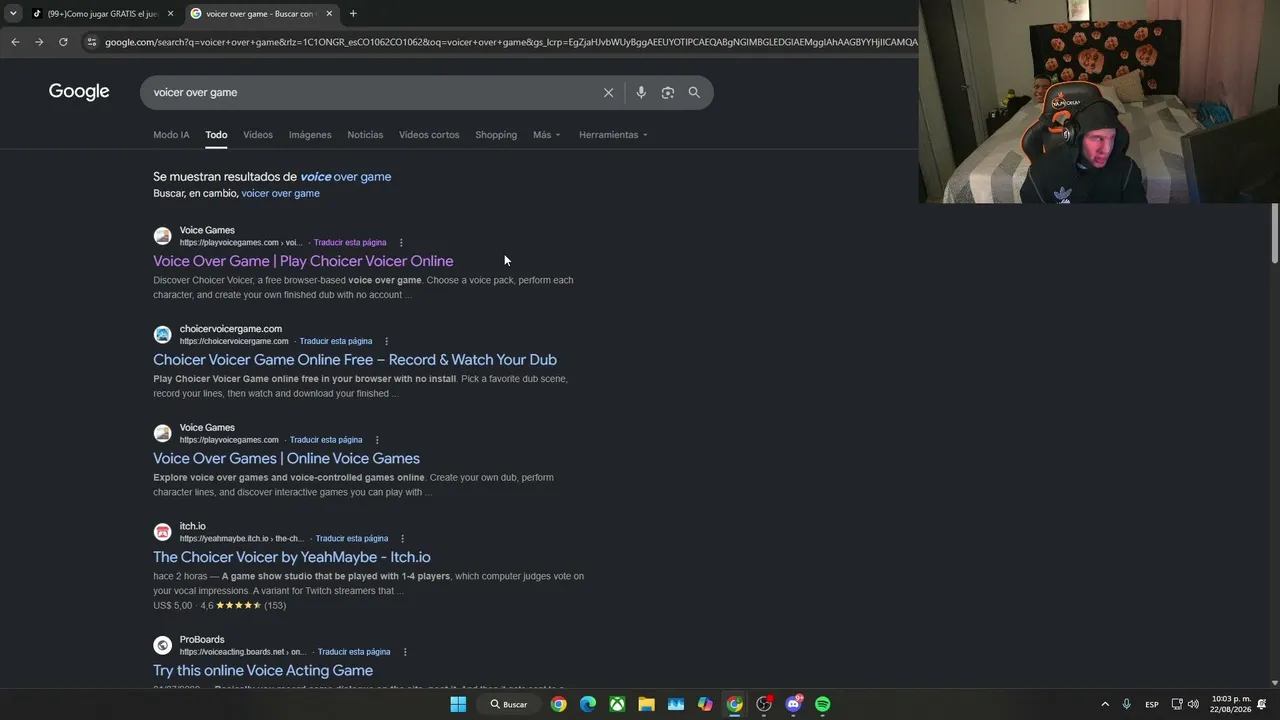1280x720 pixels.
Task: Search instead for voicer over game
Action: [x=280, y=193]
